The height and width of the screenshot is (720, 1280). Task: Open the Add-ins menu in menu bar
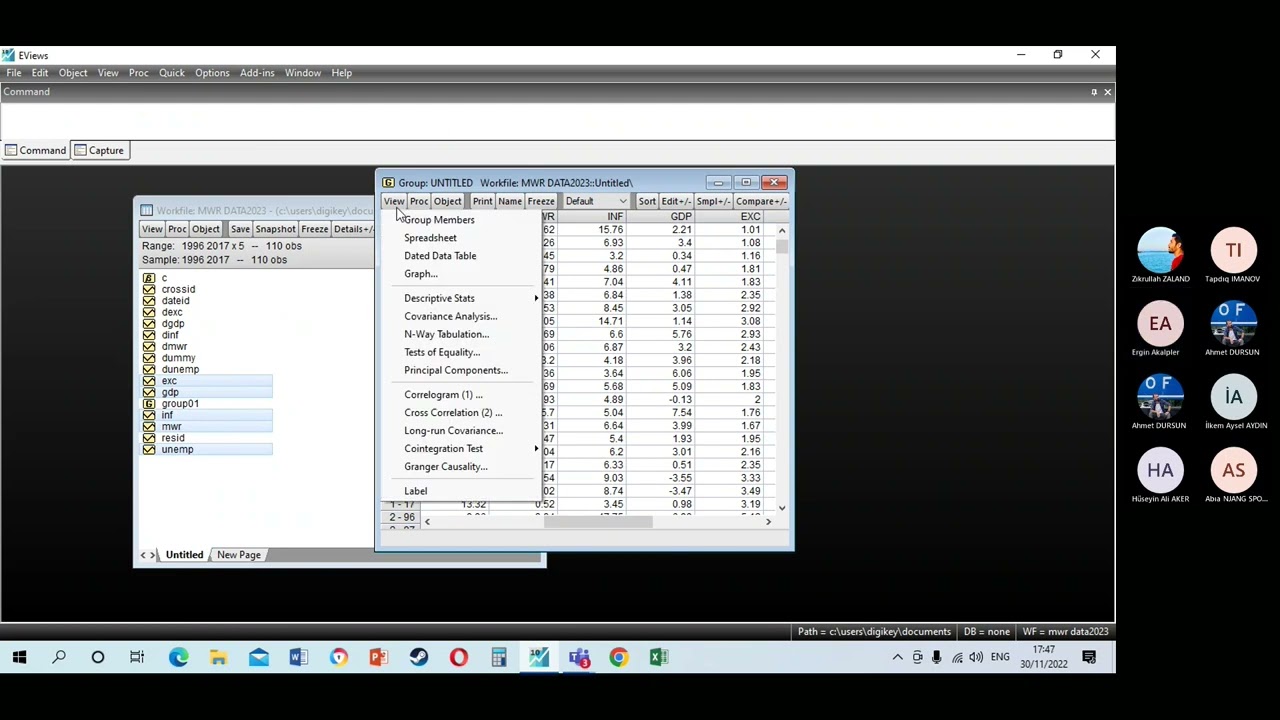point(257,73)
